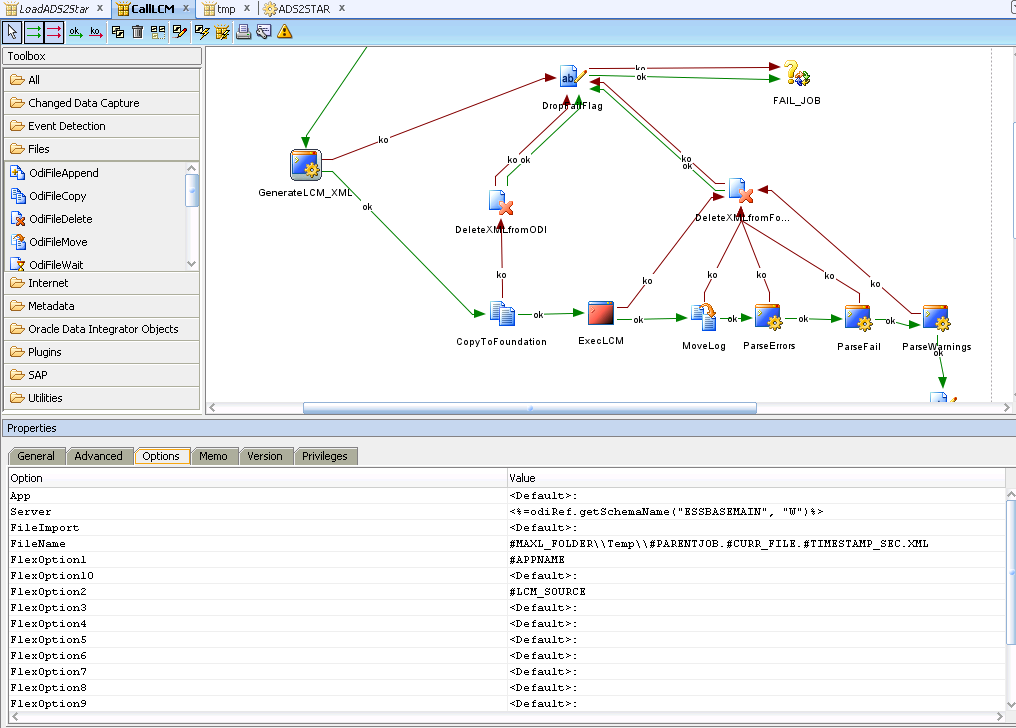This screenshot has width=1016, height=728.
Task: Open the Memo properties tab
Action: click(x=213, y=456)
